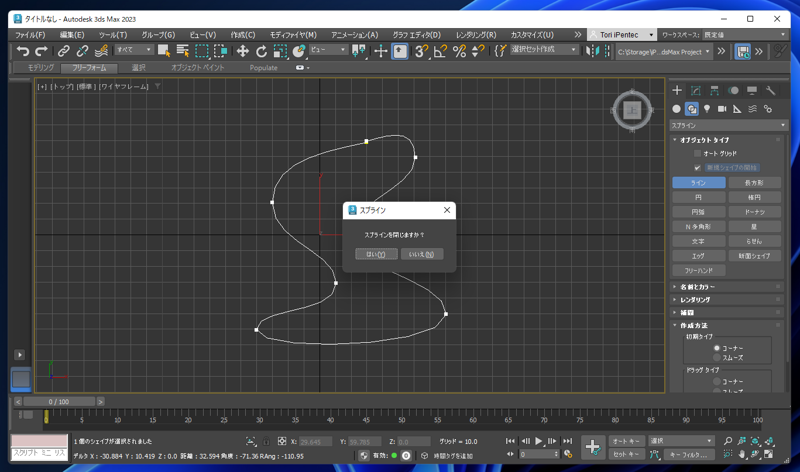Open the 選択セット作成 dropdown
Viewport: 800px width, 472px height.
pyautogui.click(x=544, y=49)
